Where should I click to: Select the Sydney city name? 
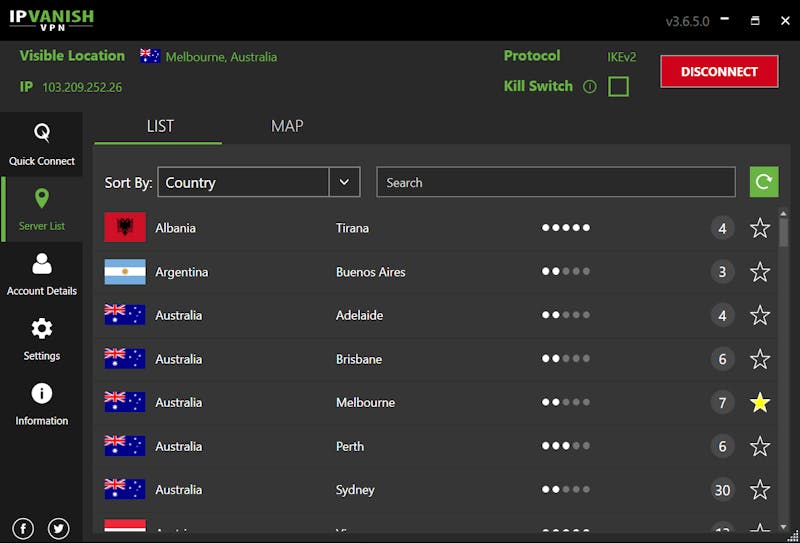pyautogui.click(x=355, y=490)
